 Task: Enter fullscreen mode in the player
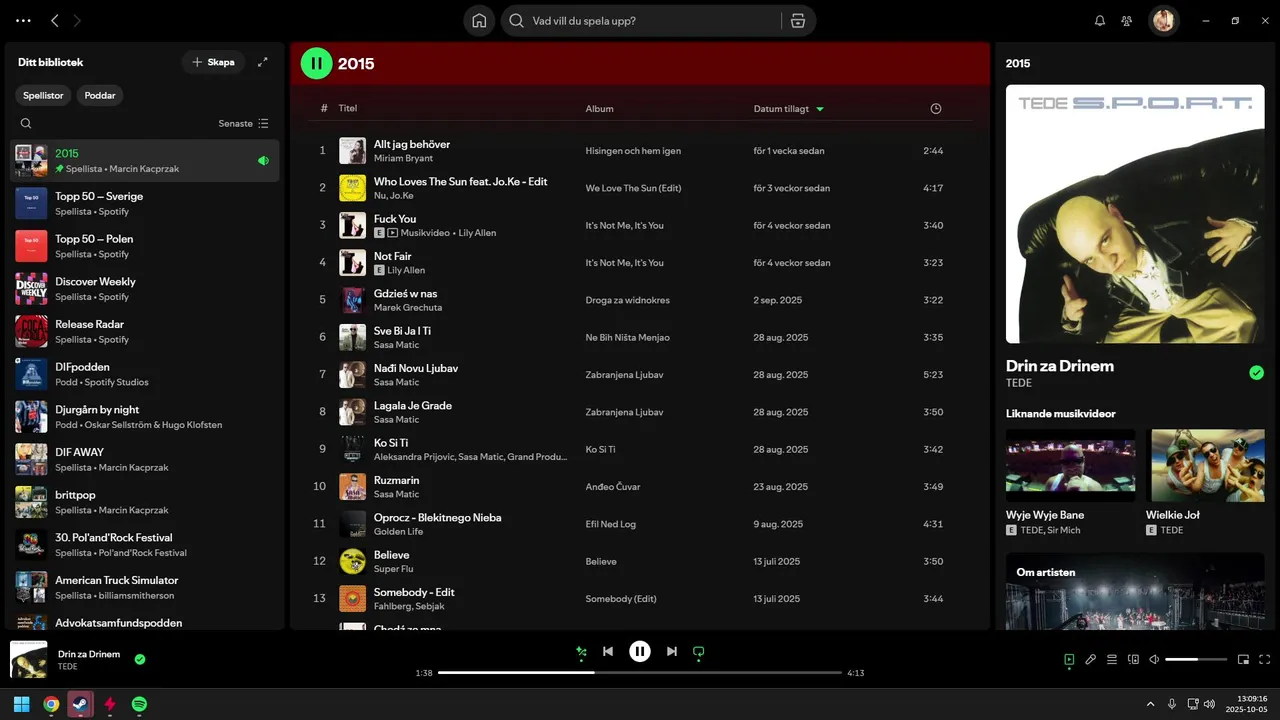point(1265,660)
